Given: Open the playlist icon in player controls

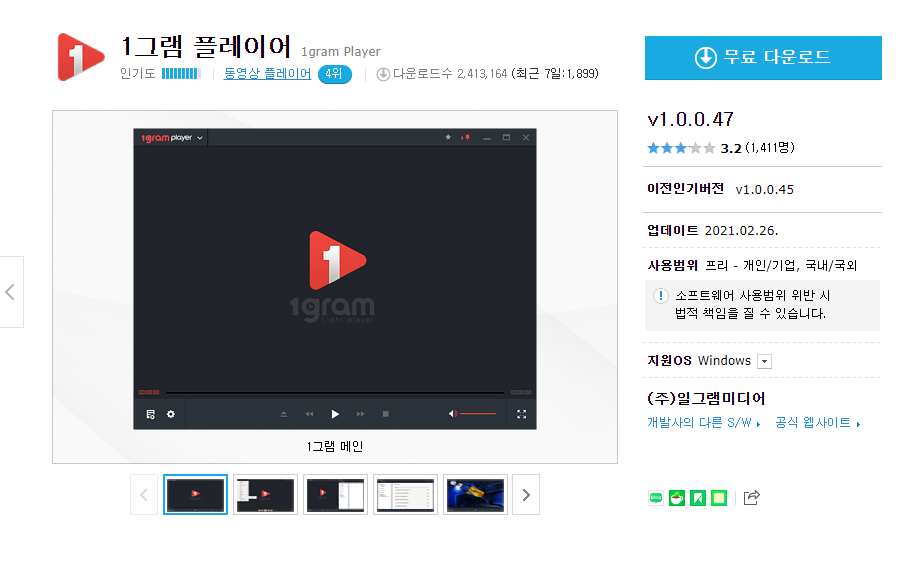Looking at the screenshot, I should [151, 414].
